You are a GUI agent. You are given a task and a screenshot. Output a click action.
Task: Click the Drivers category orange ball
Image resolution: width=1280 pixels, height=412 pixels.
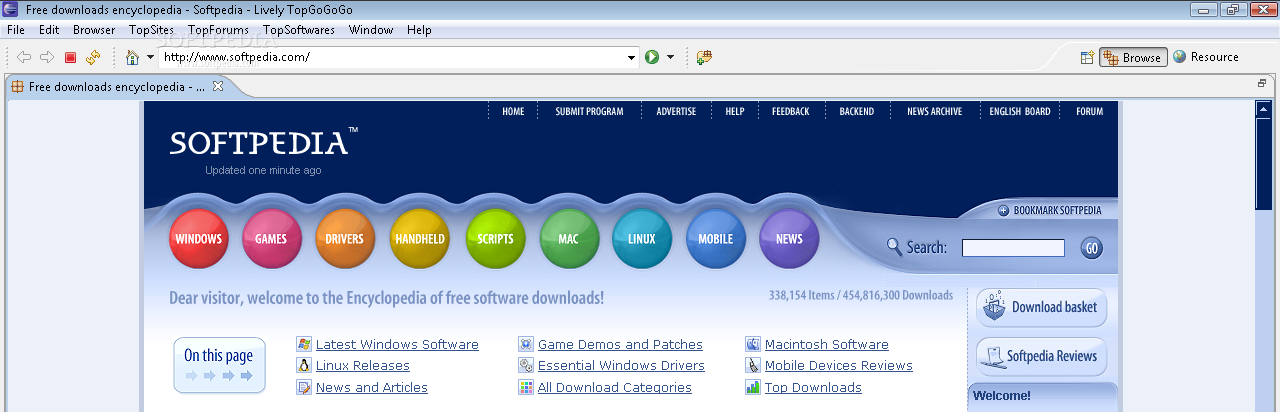click(x=345, y=239)
